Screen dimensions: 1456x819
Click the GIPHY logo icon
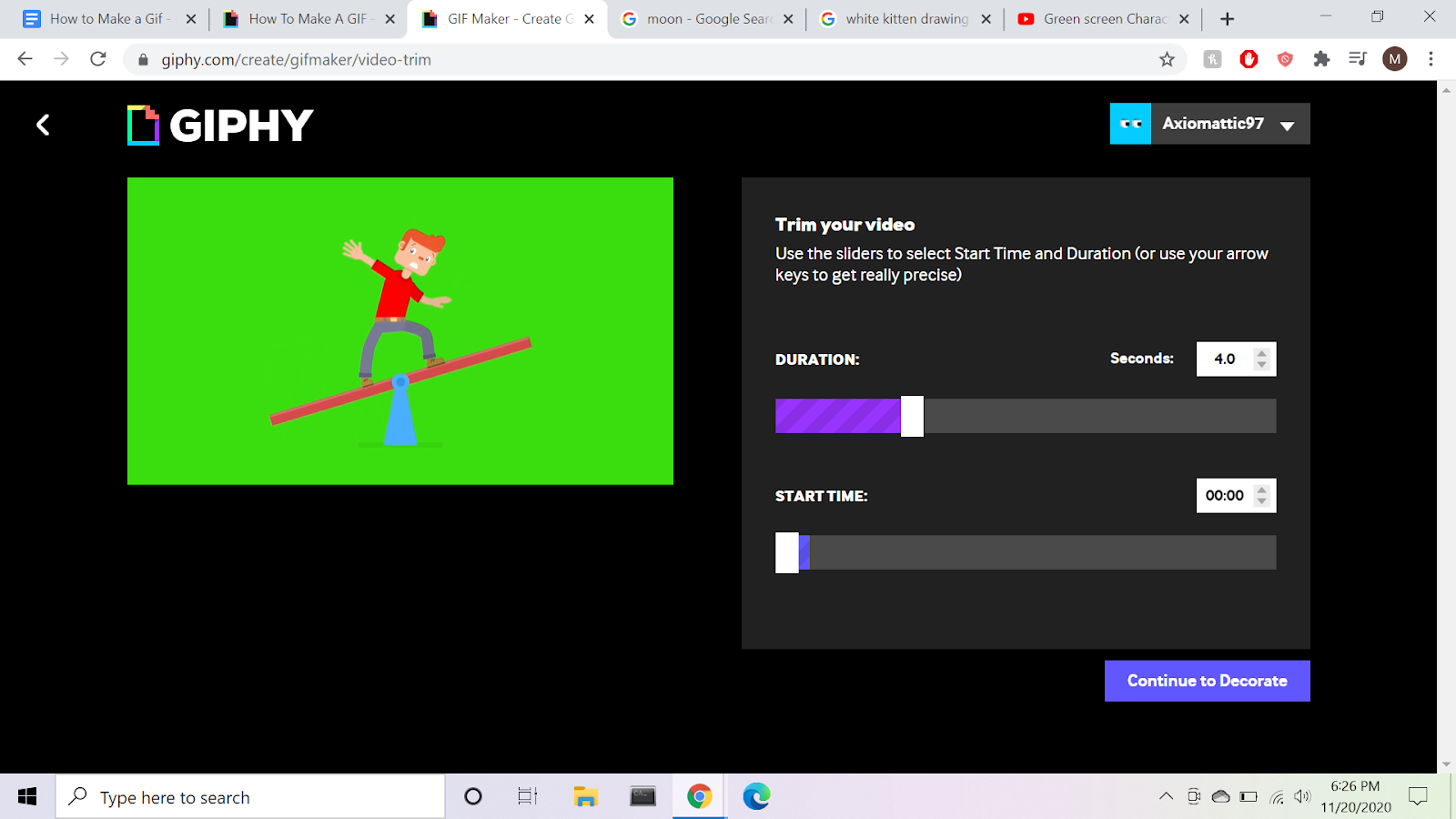coord(142,124)
